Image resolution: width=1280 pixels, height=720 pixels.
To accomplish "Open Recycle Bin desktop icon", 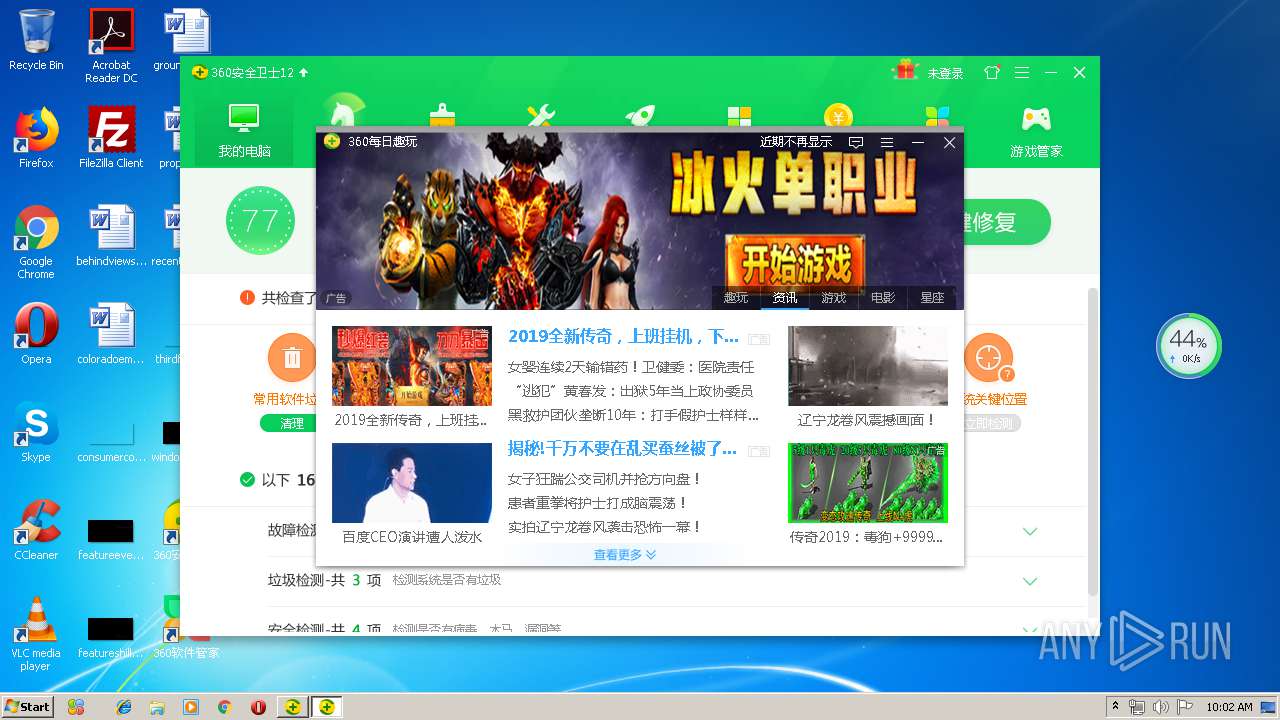I will coord(36,40).
